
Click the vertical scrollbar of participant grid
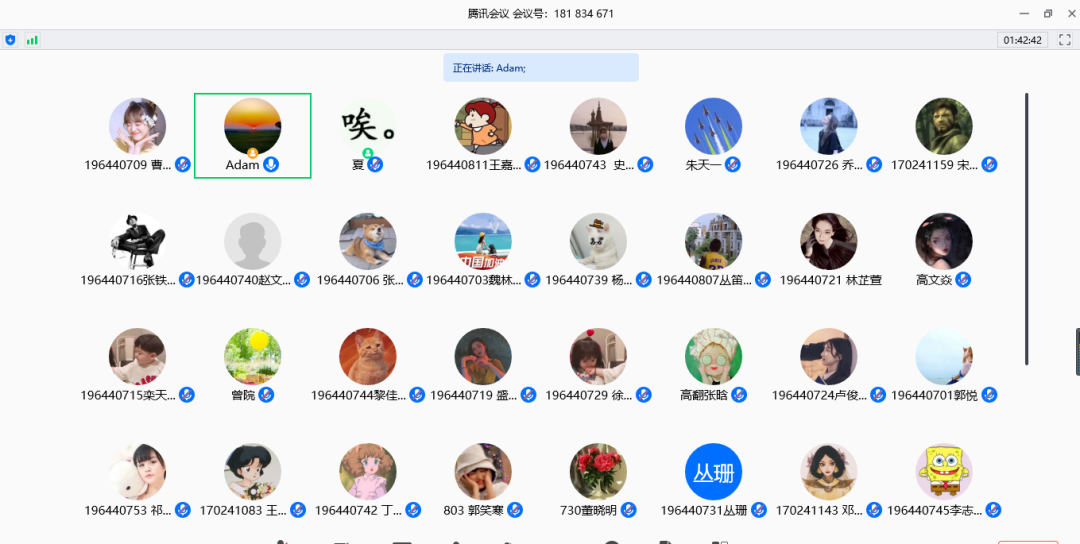[1027, 228]
